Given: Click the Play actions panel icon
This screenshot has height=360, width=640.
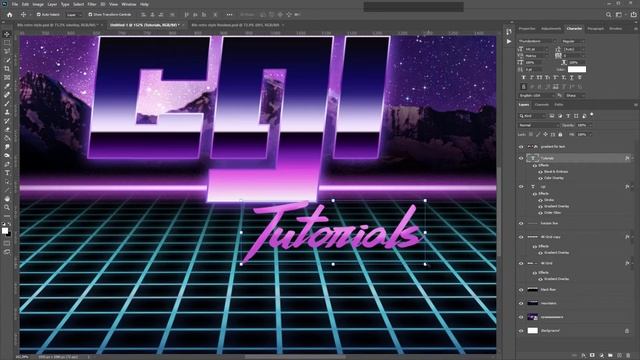Looking at the screenshot, I should pos(509,41).
